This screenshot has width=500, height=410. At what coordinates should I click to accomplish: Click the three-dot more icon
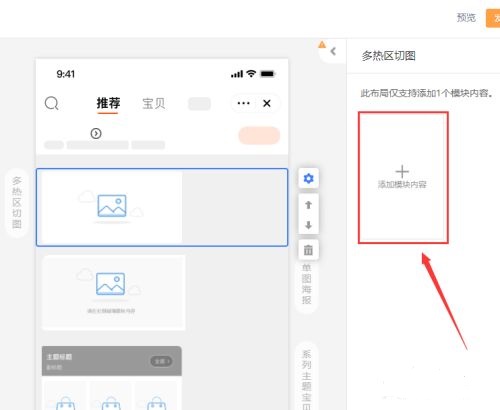[x=243, y=103]
